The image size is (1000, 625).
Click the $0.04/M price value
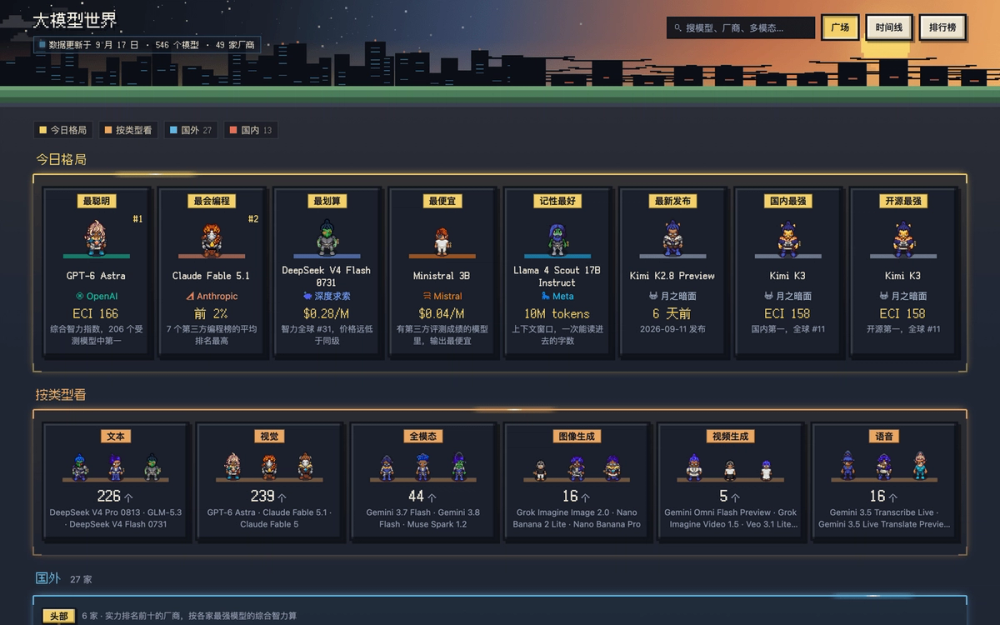coord(441,314)
